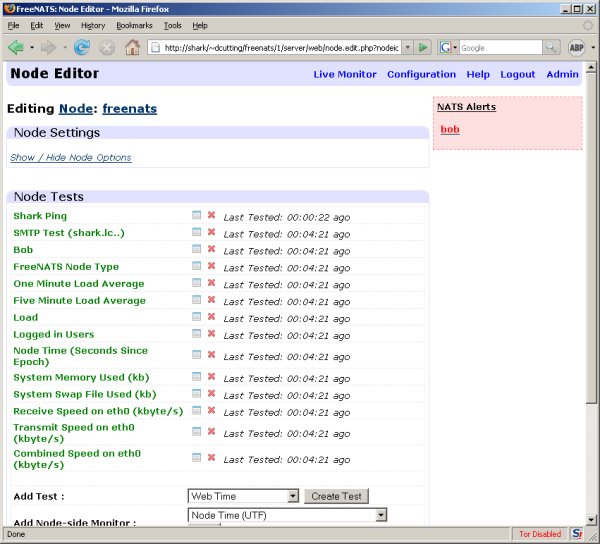The width and height of the screenshot is (600, 544).
Task: Click the Google search input field
Action: pos(501,47)
